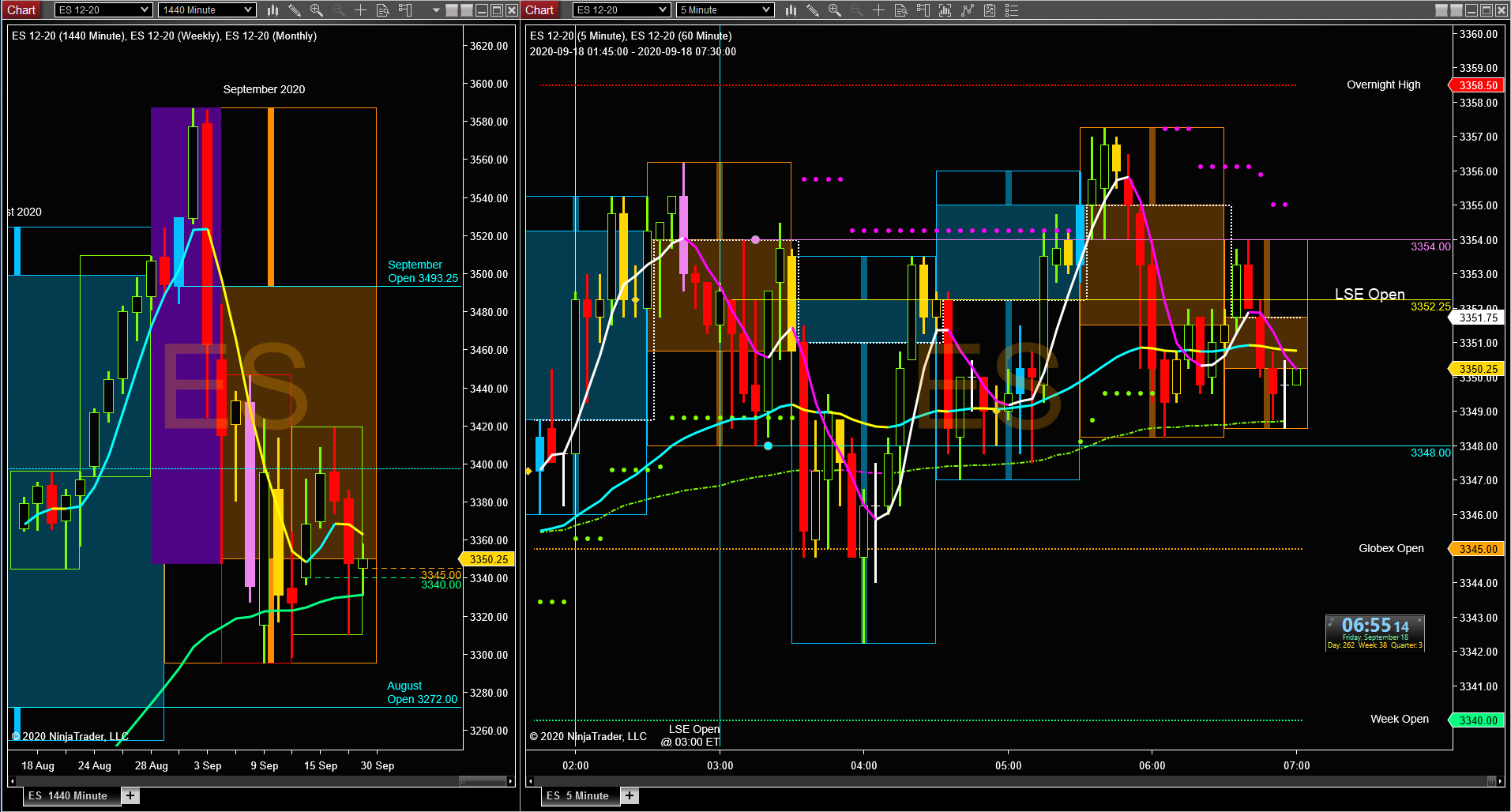This screenshot has height=812, width=1511.
Task: Open interval selector showing 5 Minute
Action: click(725, 10)
